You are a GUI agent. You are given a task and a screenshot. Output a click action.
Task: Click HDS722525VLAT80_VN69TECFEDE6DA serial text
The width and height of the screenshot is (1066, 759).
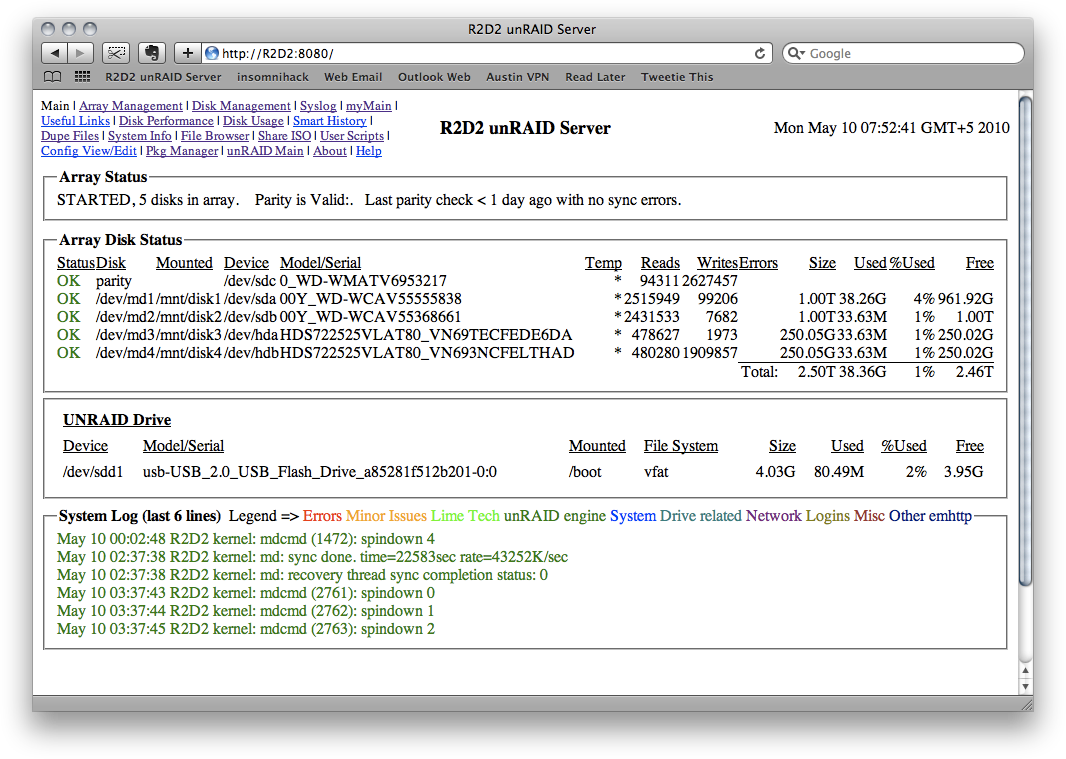[x=426, y=335]
